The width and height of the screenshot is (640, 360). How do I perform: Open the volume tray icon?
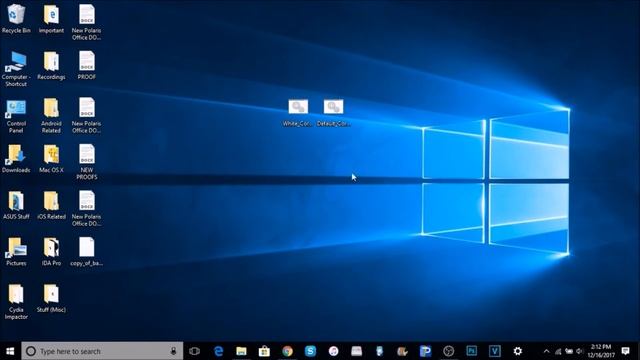[x=579, y=351]
